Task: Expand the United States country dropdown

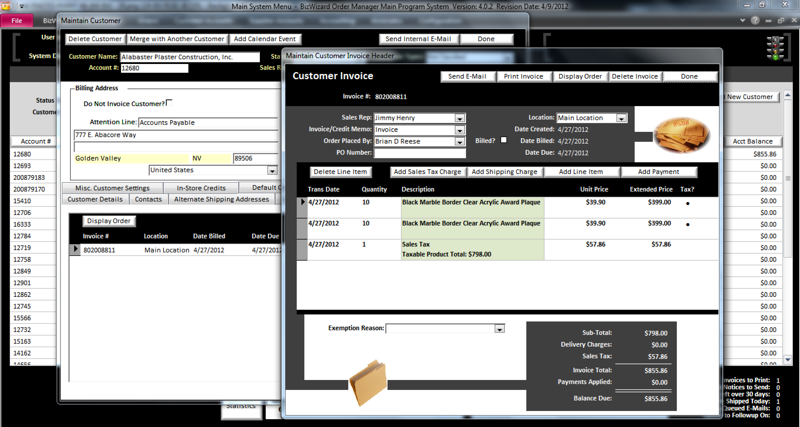Action: point(271,171)
